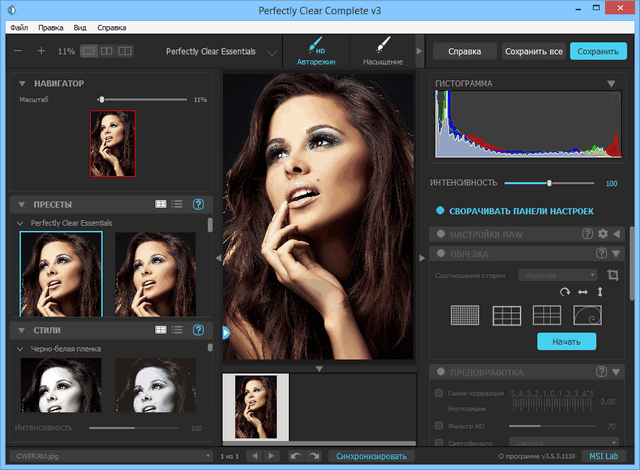The width and height of the screenshot is (640, 470).
Task: Open help for the Пресеты panel
Action: click(x=198, y=204)
